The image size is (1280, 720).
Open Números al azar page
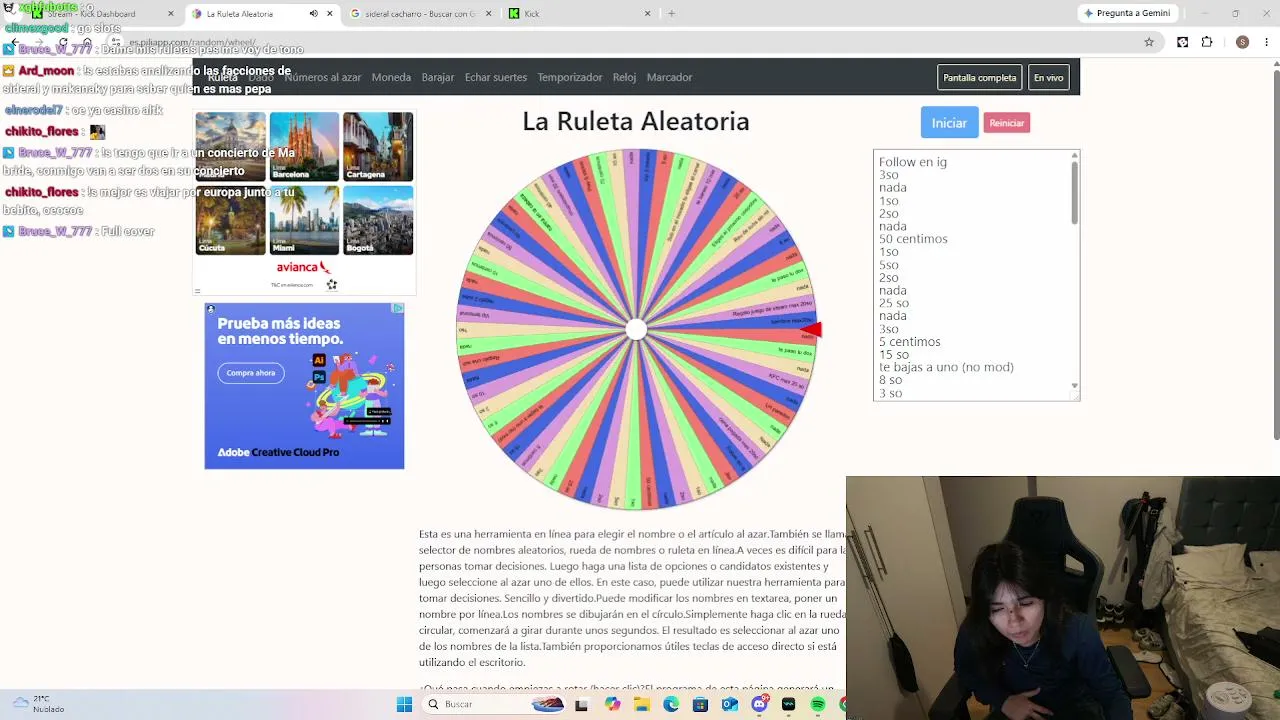point(322,77)
